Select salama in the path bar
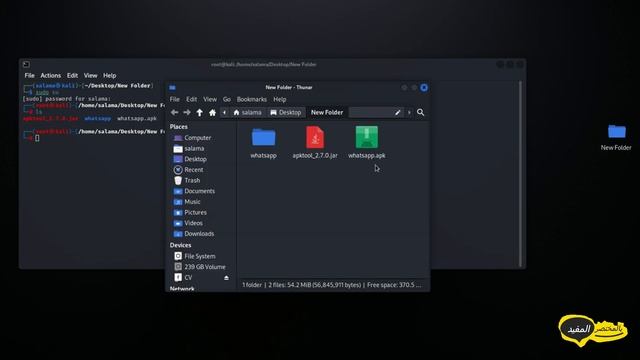Image resolution: width=640 pixels, height=360 pixels. pos(247,113)
